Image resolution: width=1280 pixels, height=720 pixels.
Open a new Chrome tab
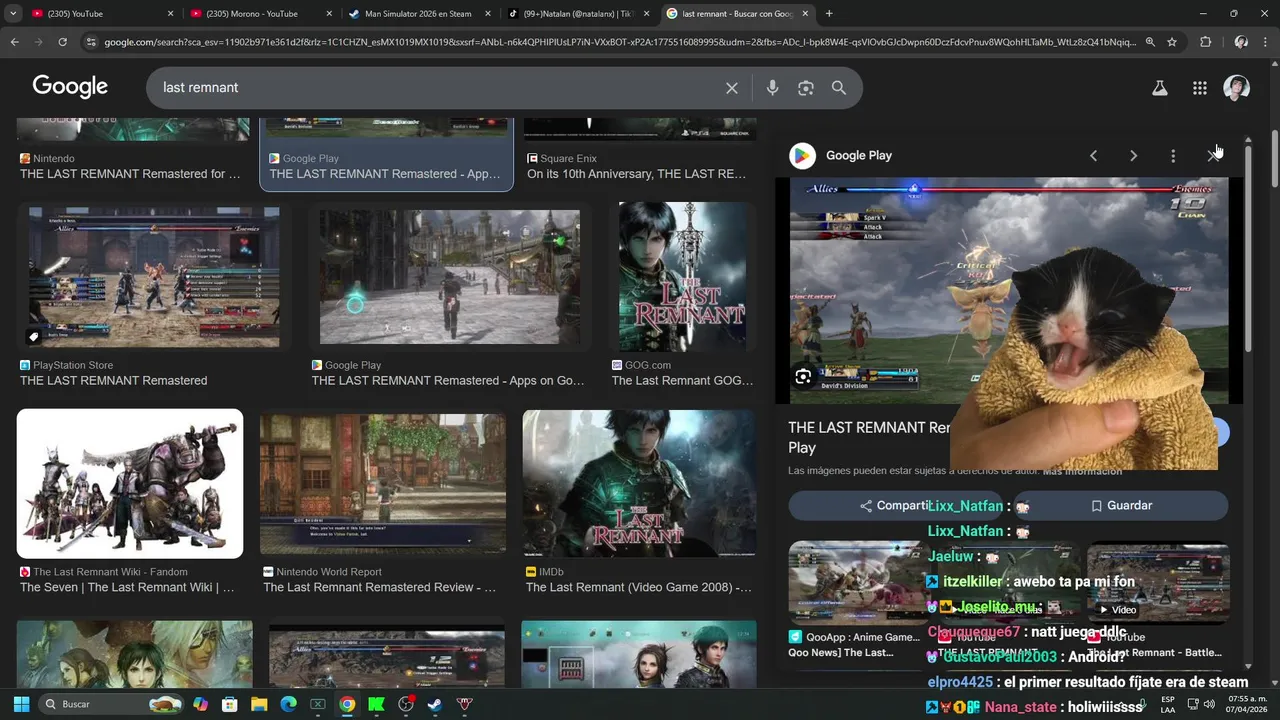[829, 14]
